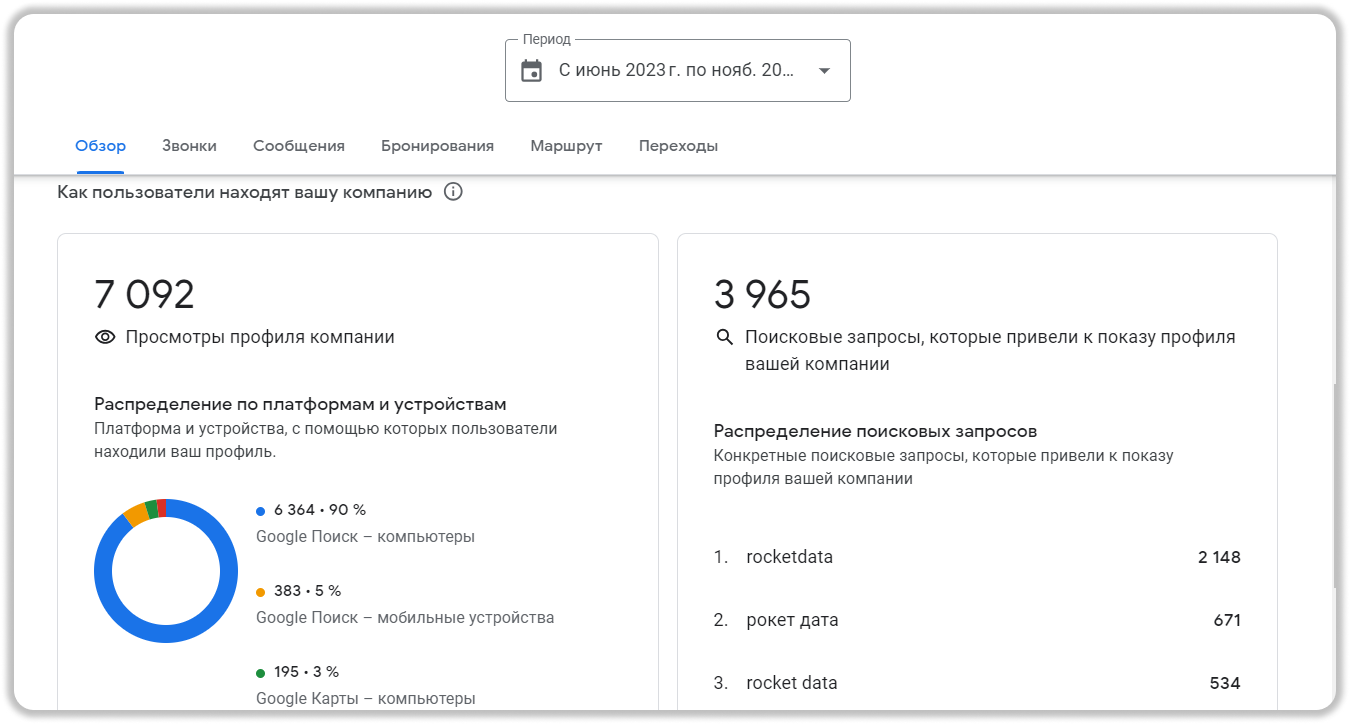Click the 671 query count
The width and height of the screenshot is (1350, 724).
click(x=1227, y=620)
